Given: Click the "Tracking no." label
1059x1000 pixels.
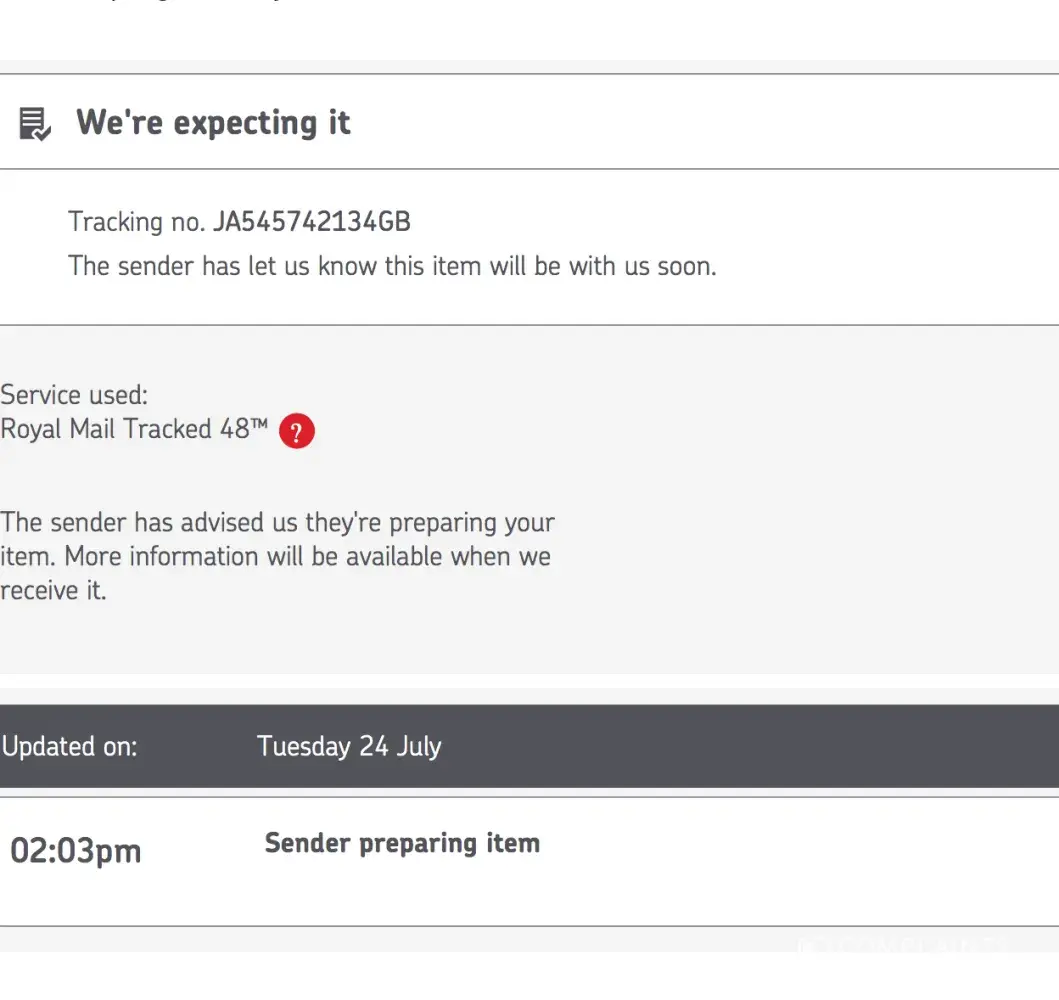Looking at the screenshot, I should coord(136,221).
